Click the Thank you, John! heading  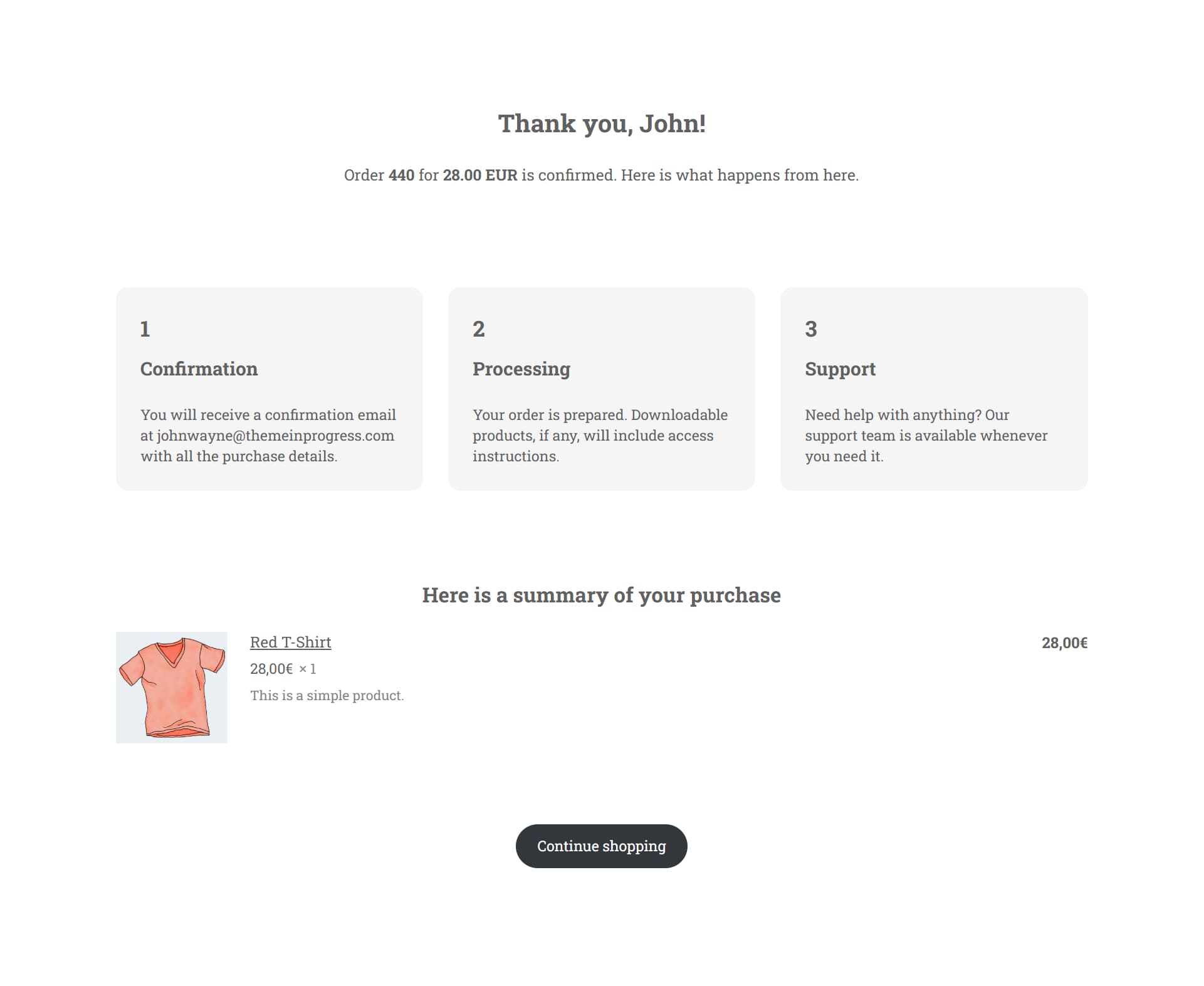tap(602, 123)
